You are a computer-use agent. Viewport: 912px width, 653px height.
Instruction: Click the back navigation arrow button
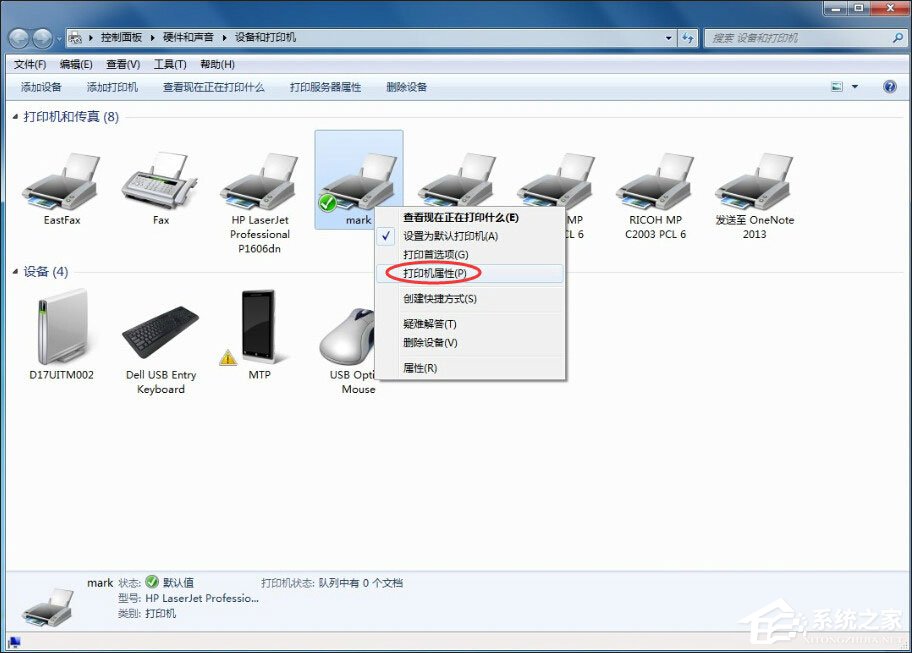coord(17,37)
